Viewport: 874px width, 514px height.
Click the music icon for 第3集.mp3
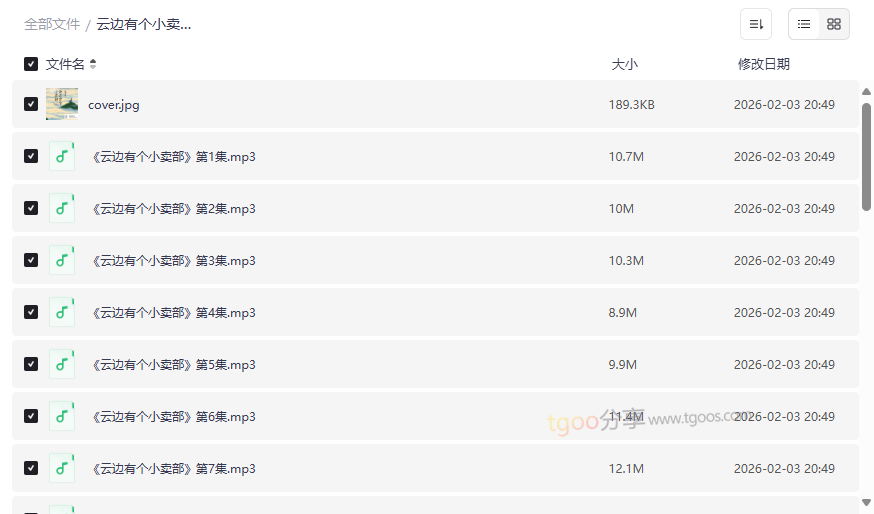[x=62, y=260]
